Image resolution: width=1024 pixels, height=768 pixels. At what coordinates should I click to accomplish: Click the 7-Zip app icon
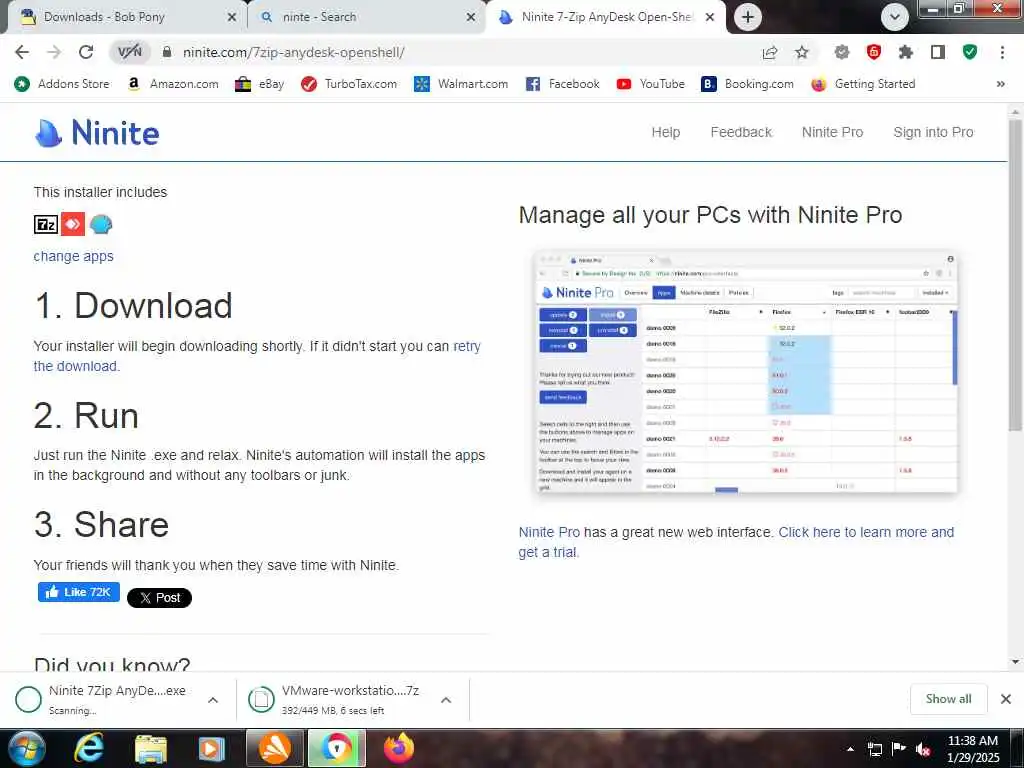(x=46, y=225)
